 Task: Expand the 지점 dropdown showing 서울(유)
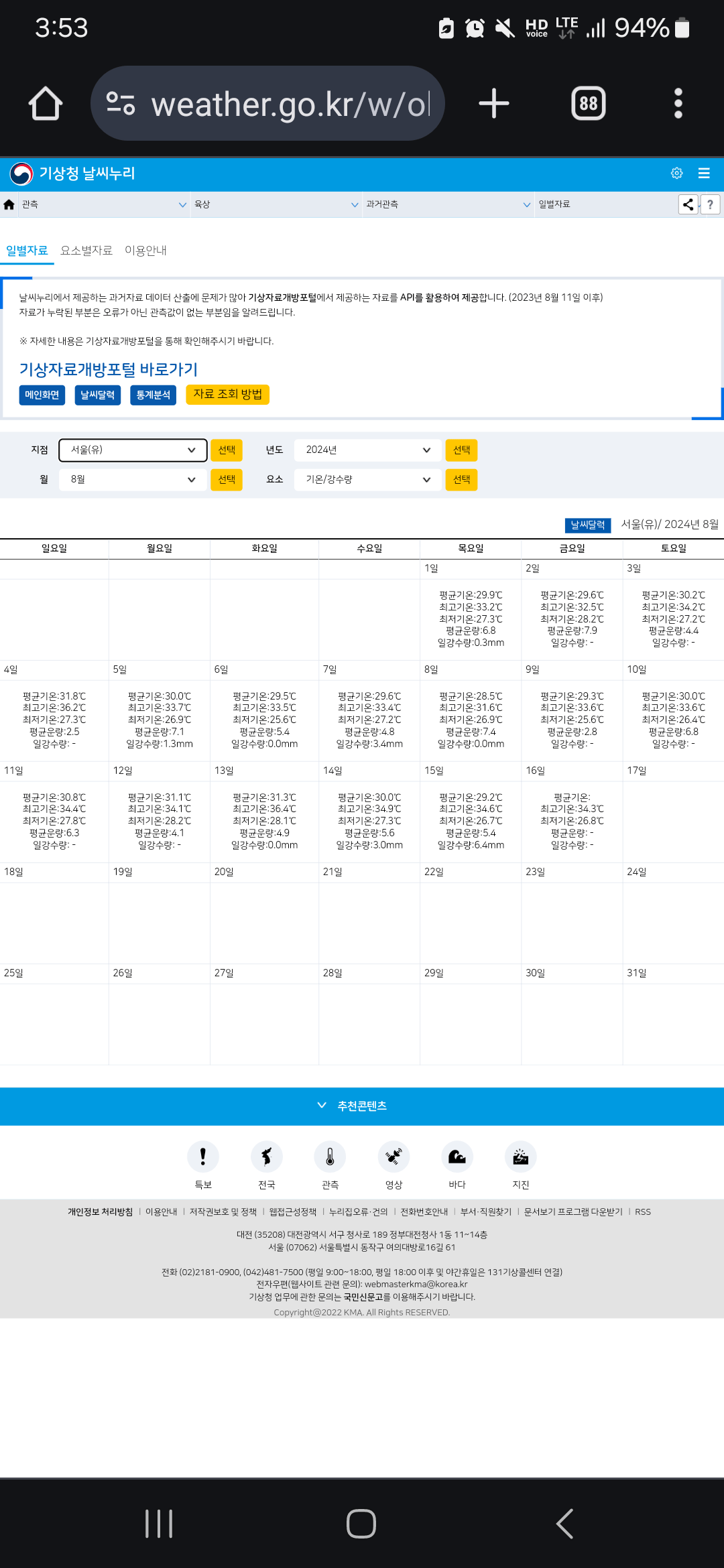tap(132, 450)
